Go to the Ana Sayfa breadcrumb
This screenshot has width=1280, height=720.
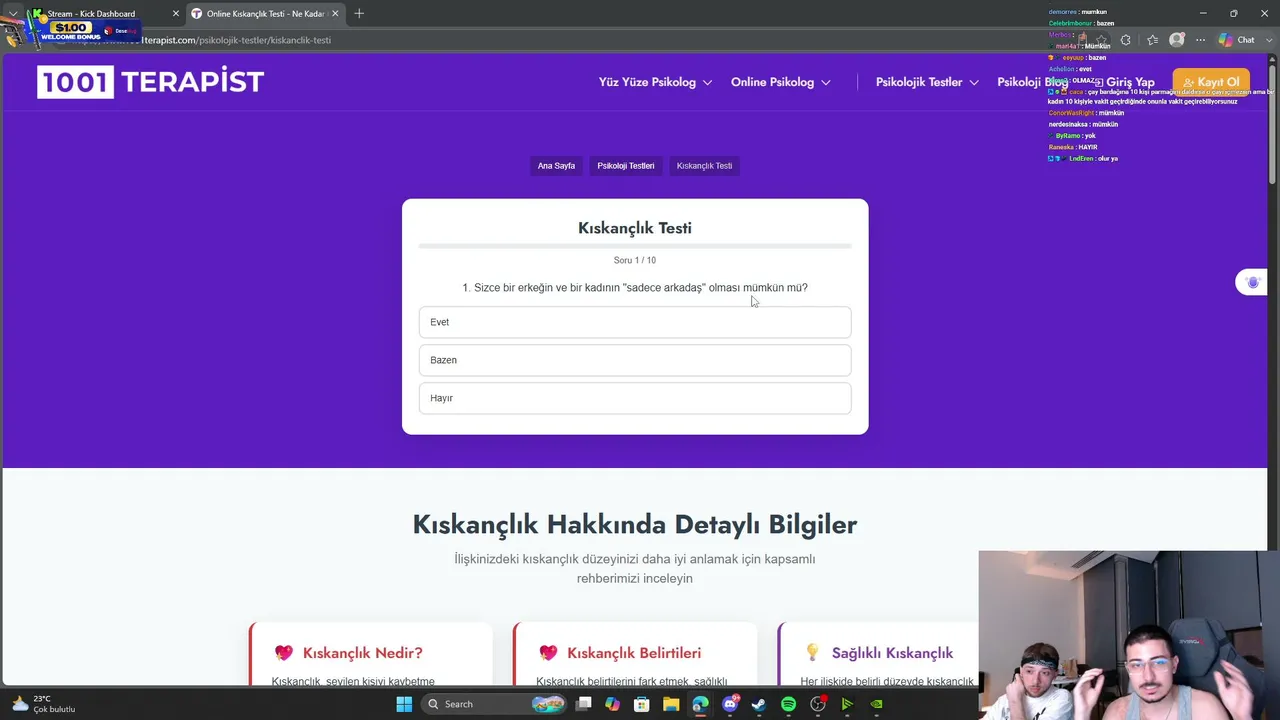tap(556, 166)
